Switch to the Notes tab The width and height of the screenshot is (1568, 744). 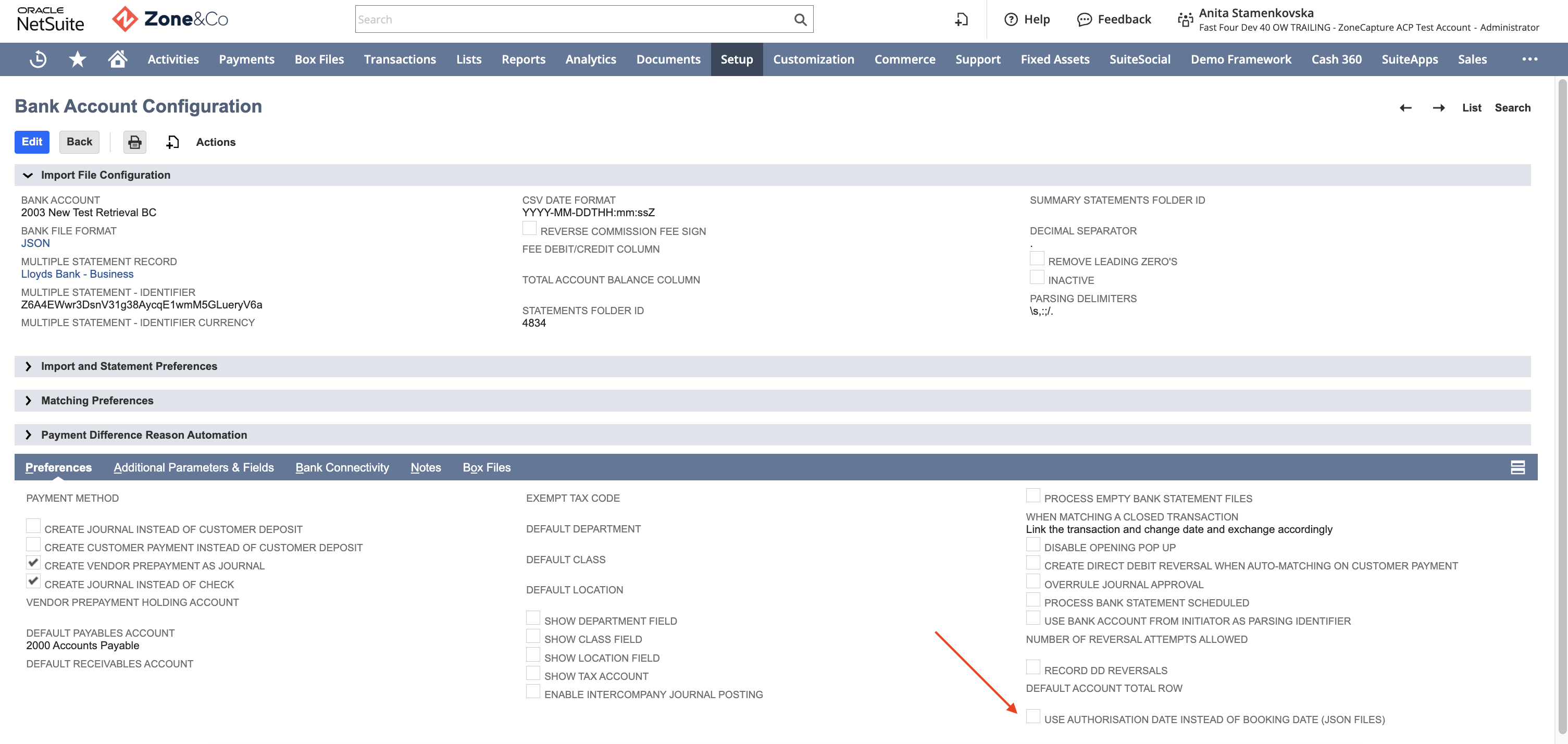(x=426, y=467)
